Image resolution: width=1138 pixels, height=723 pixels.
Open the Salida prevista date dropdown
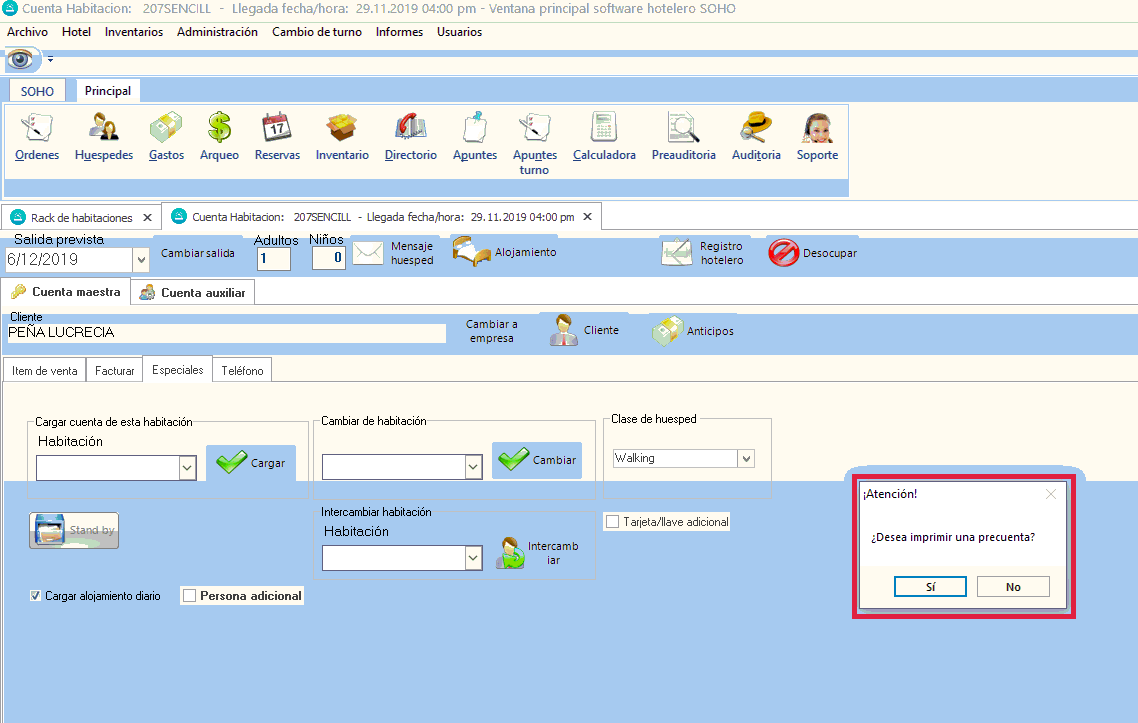point(140,259)
